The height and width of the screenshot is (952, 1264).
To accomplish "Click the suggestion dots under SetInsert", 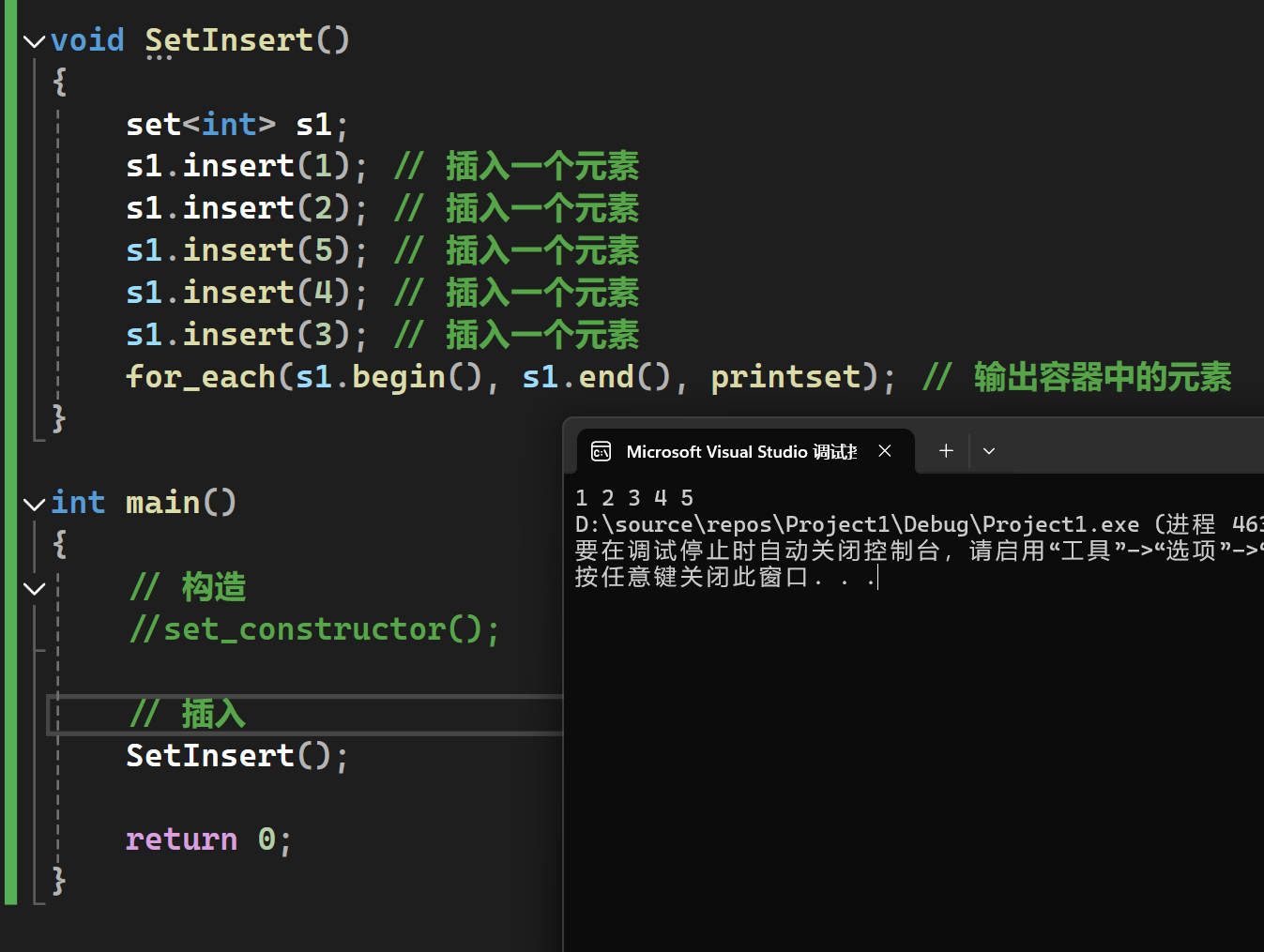I will (159, 58).
